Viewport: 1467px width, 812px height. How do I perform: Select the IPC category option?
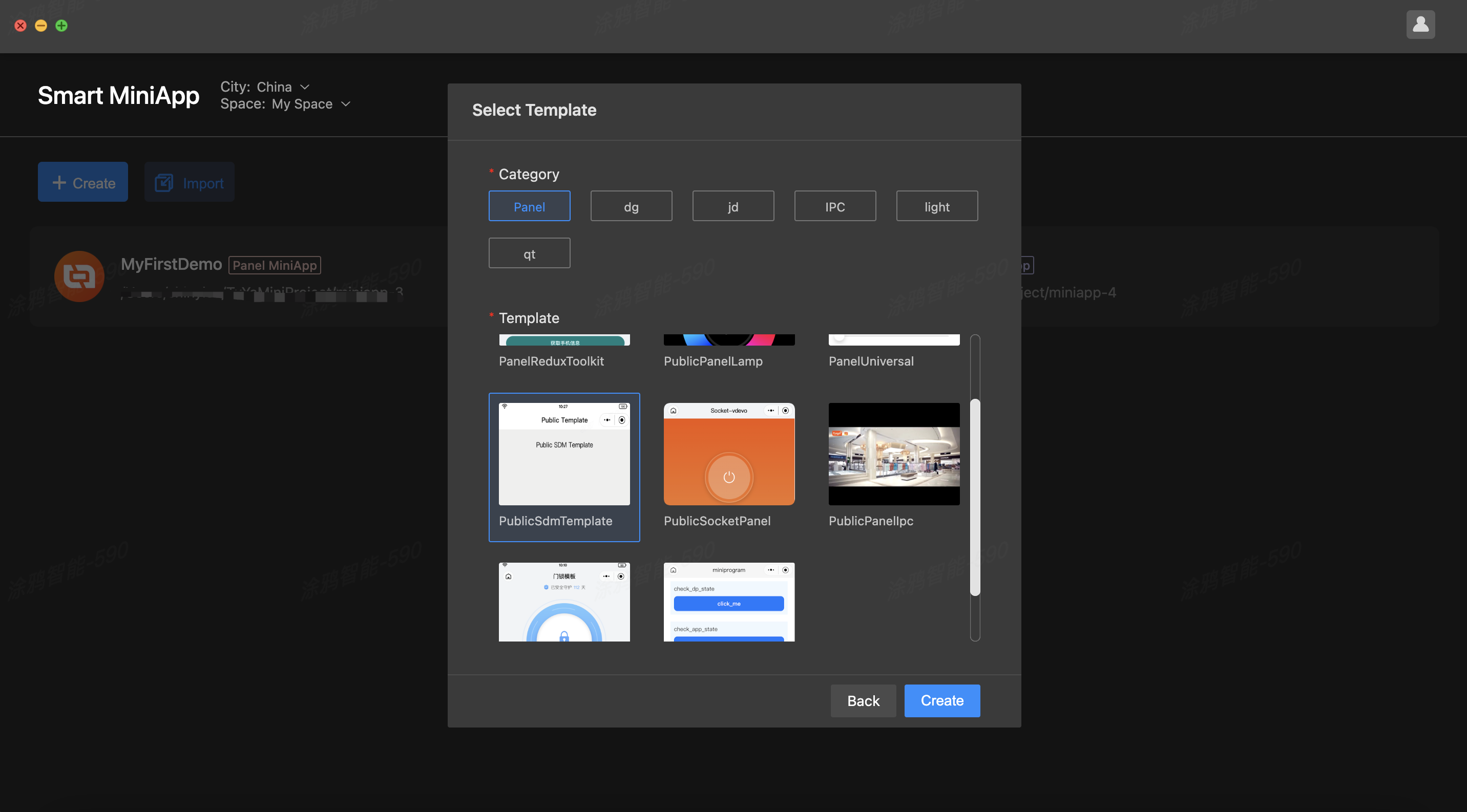click(834, 206)
